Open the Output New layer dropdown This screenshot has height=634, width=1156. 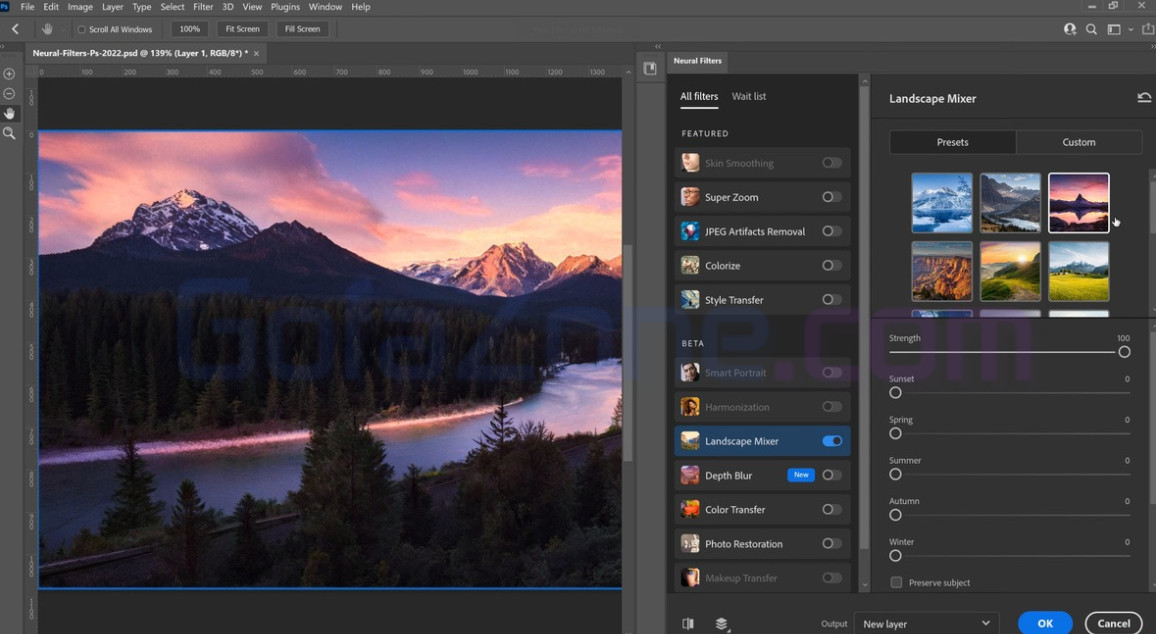(925, 622)
